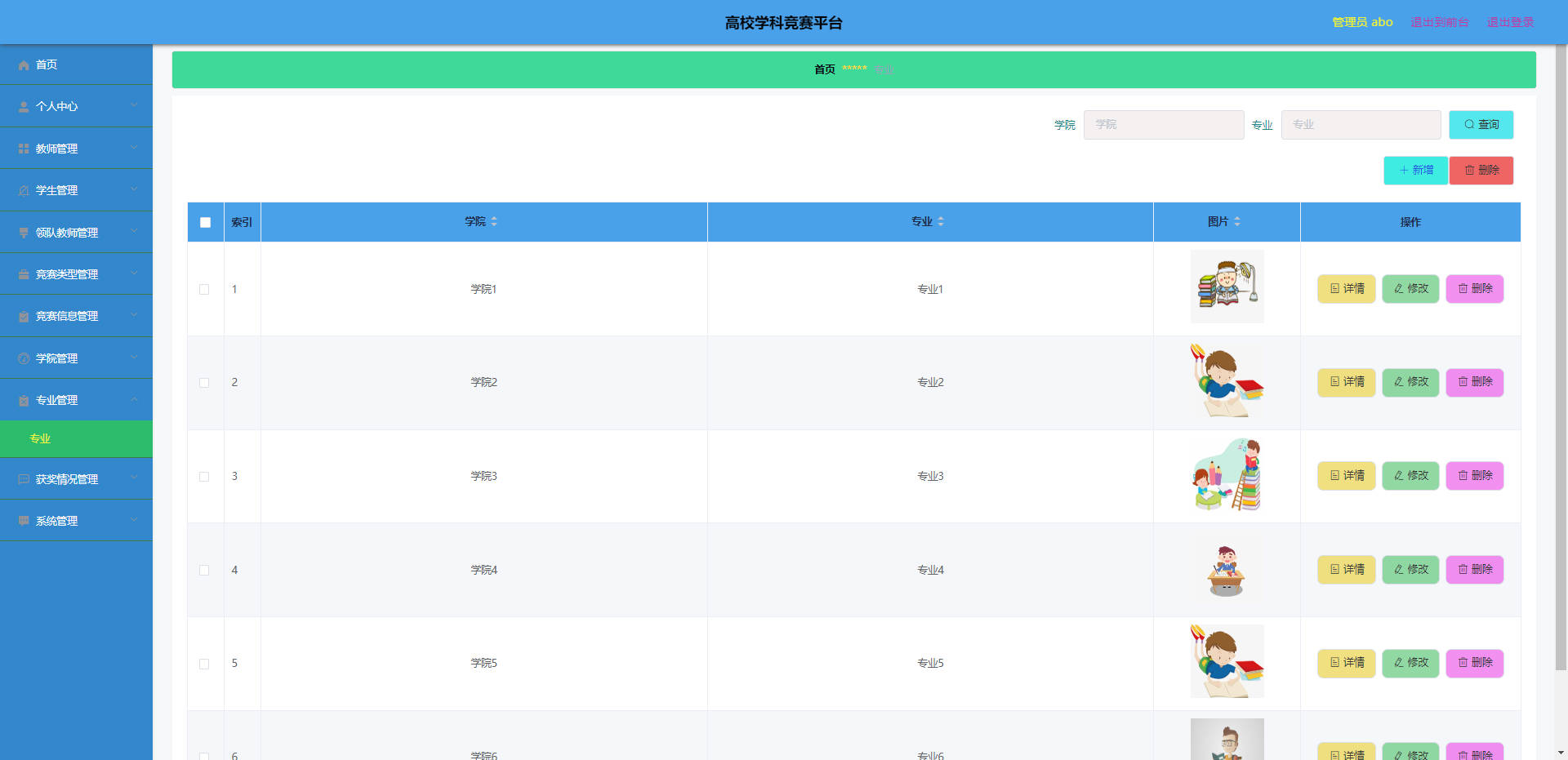Screen dimensions: 1568x760
Task: Focus the 专业 search input
Action: click(1361, 125)
